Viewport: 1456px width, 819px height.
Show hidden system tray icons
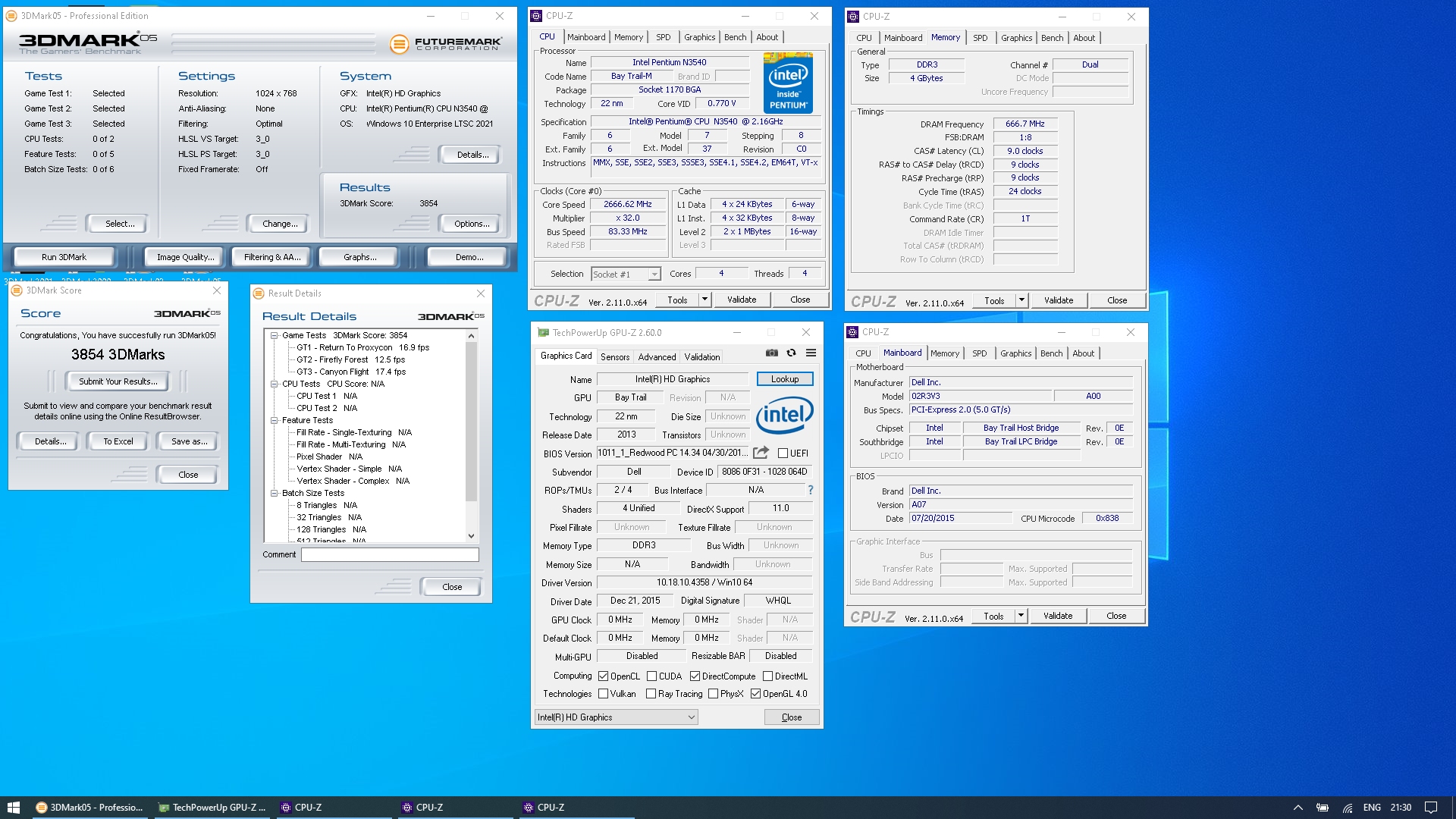(1298, 808)
